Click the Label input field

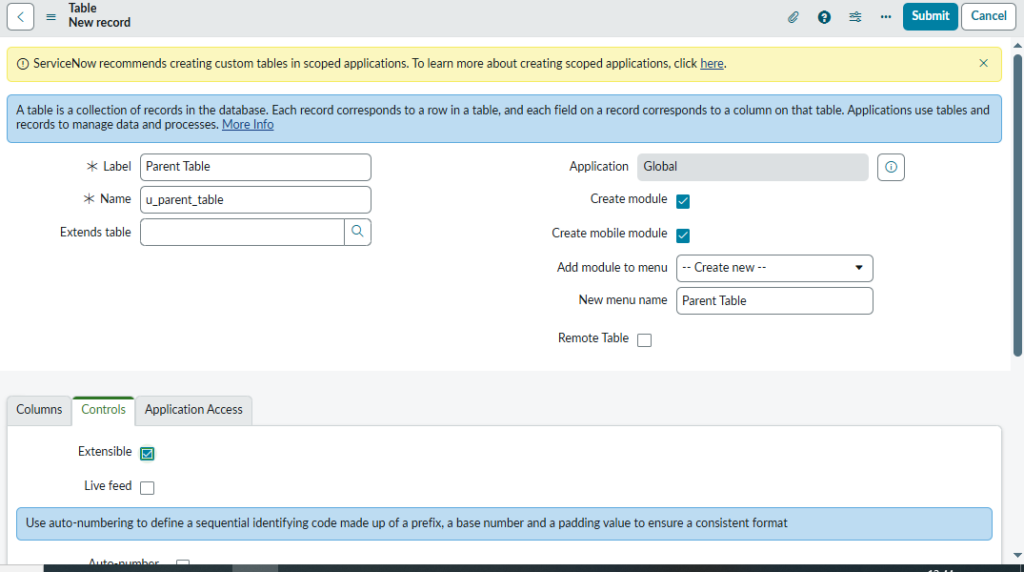tap(255, 167)
